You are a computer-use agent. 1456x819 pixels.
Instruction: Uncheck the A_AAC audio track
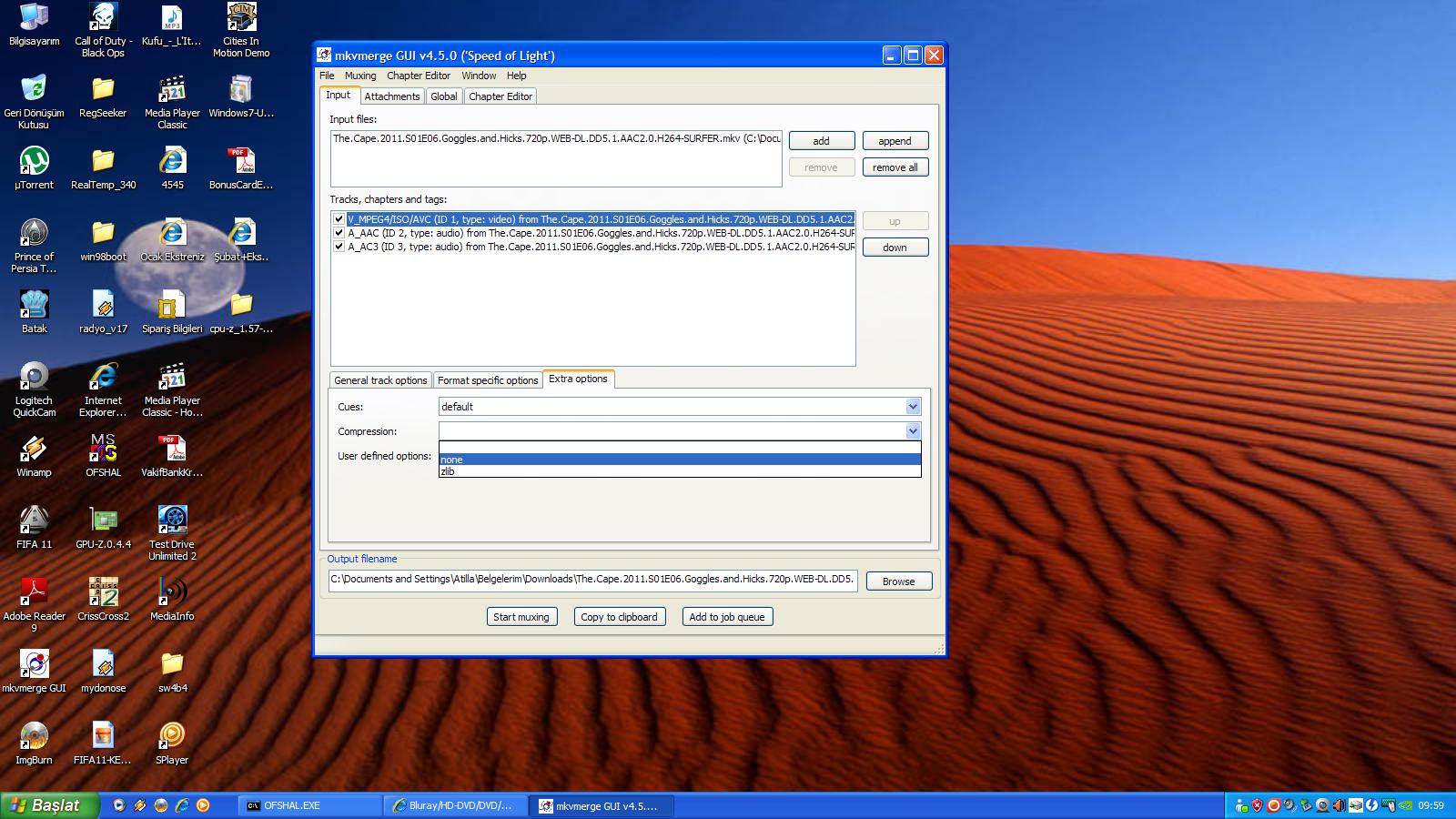pos(339,233)
